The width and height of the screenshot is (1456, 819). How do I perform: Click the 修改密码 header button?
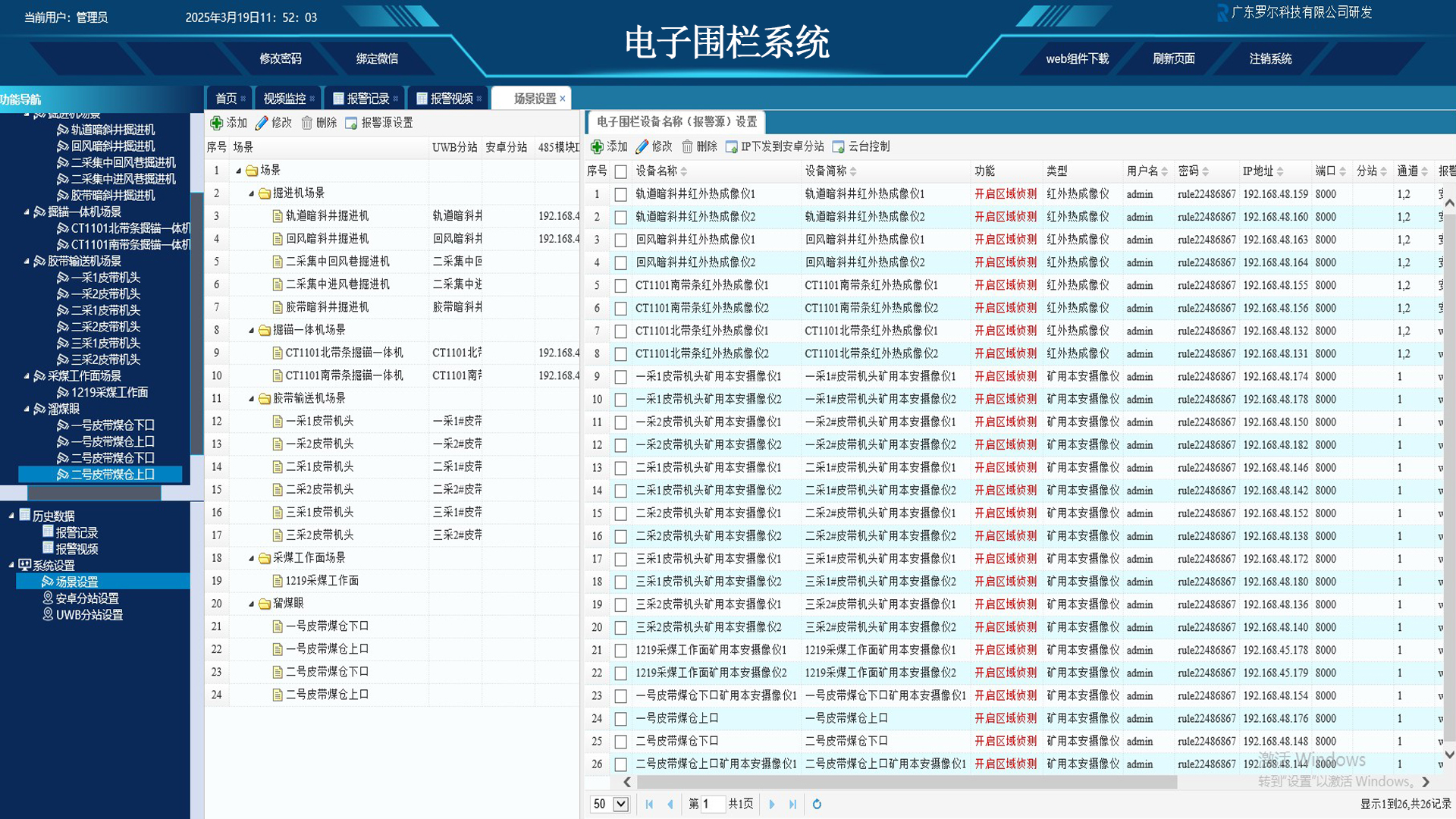pos(281,58)
